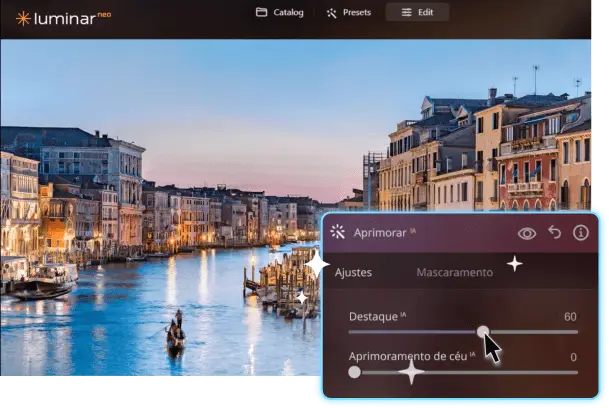Select the Ajustes tab

(x=353, y=272)
